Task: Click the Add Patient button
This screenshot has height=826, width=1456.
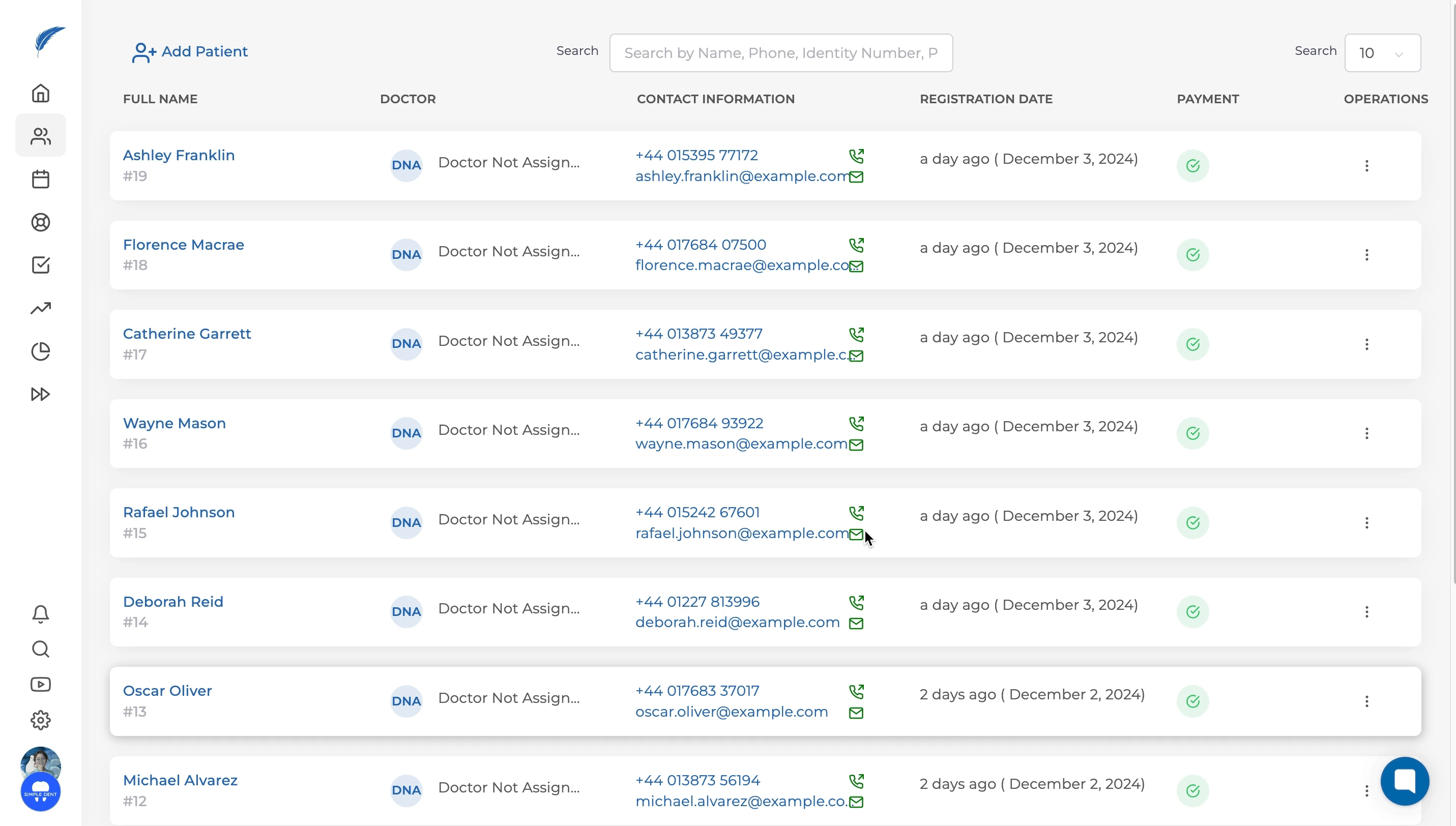Action: coord(190,52)
